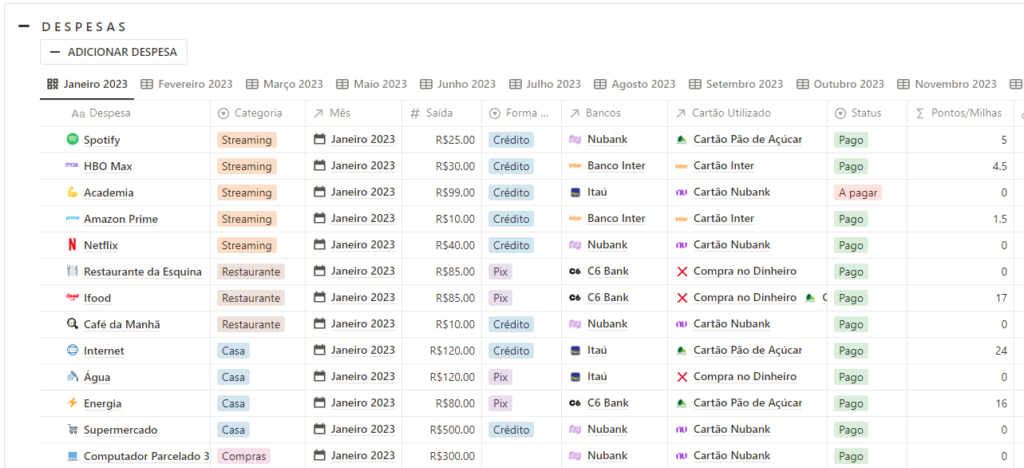Switch to the Fevereiro 2023 tab

pos(186,85)
